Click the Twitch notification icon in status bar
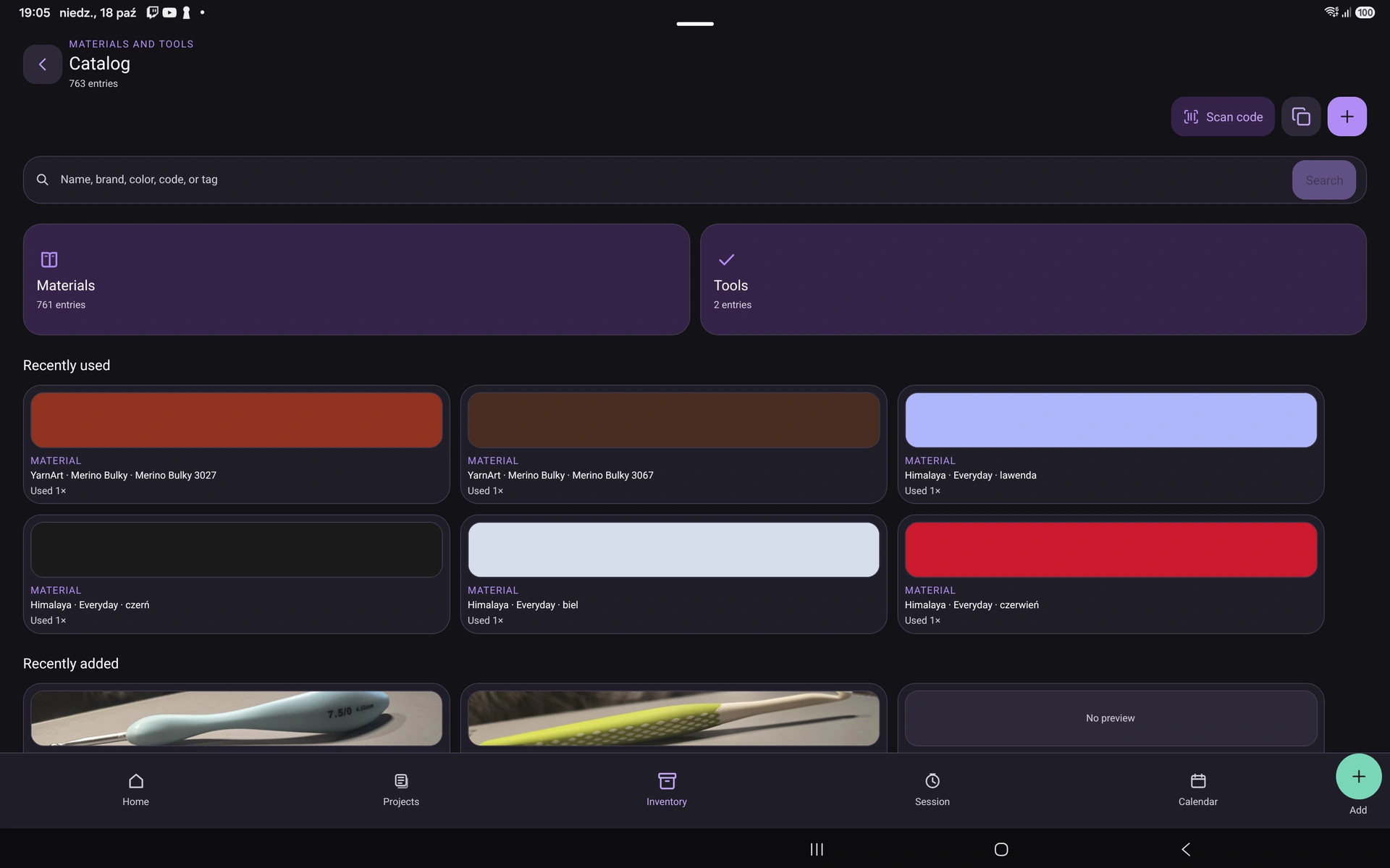The image size is (1390, 868). point(153,12)
